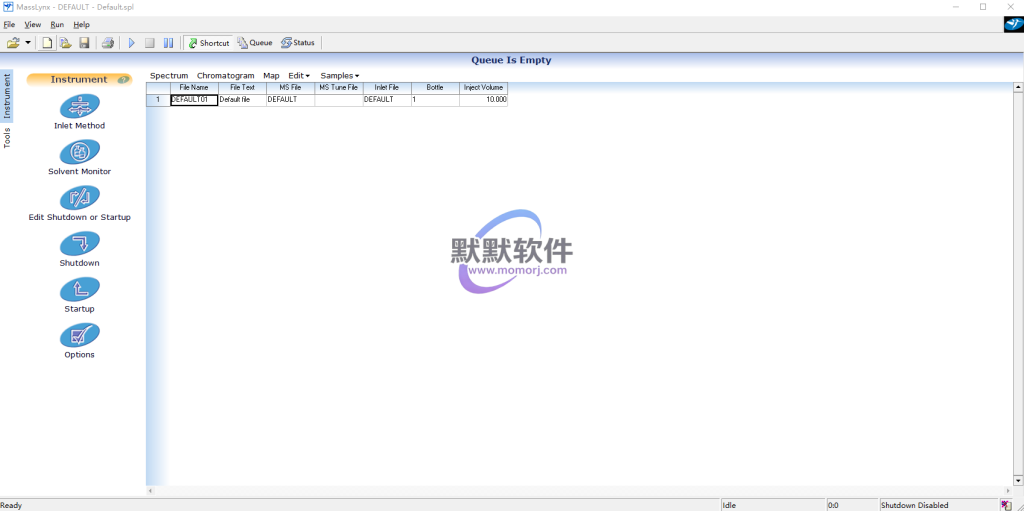Expand the Samples dropdown menu

[x=339, y=76]
